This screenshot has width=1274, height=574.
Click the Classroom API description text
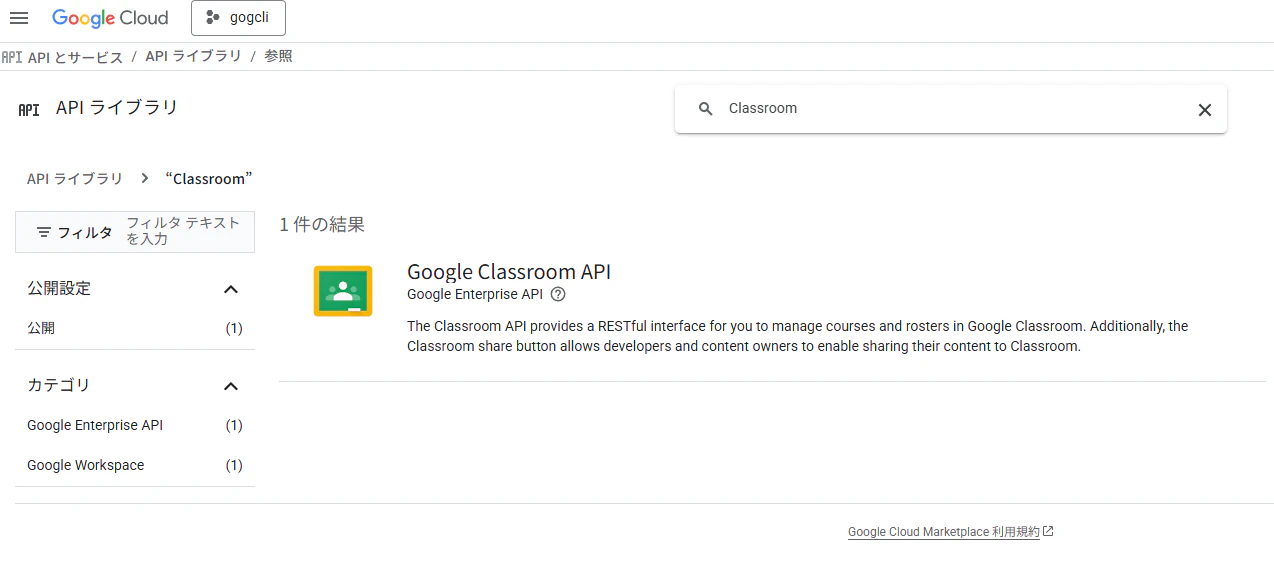click(797, 336)
